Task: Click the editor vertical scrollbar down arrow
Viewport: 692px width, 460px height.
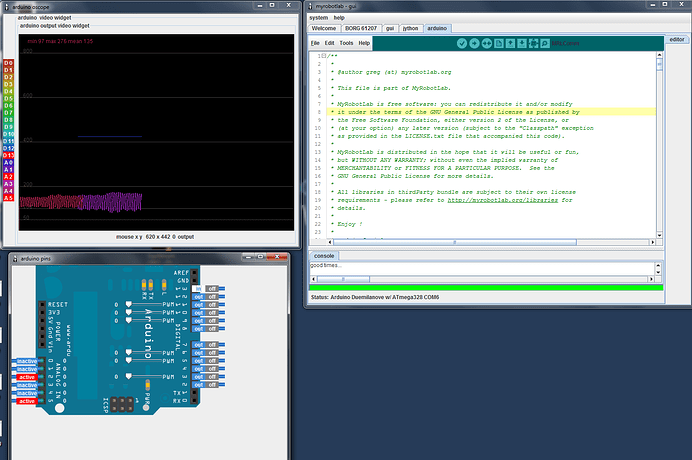Action: (x=659, y=235)
